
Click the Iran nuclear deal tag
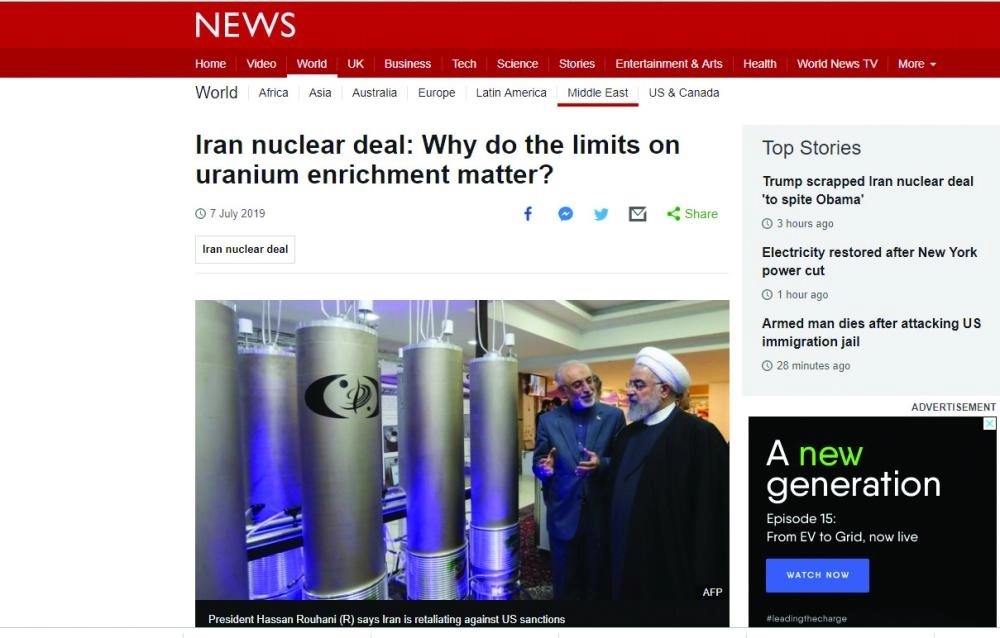245,249
